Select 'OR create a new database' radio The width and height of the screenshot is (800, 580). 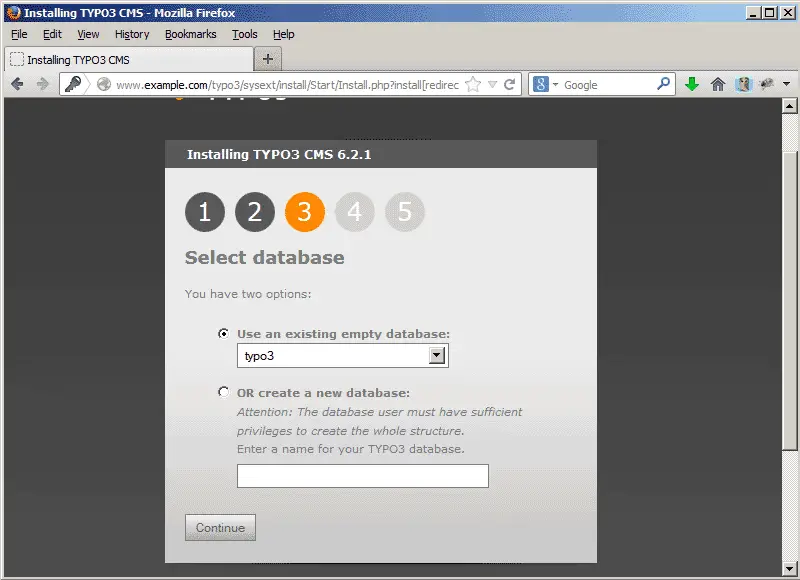(x=223, y=392)
